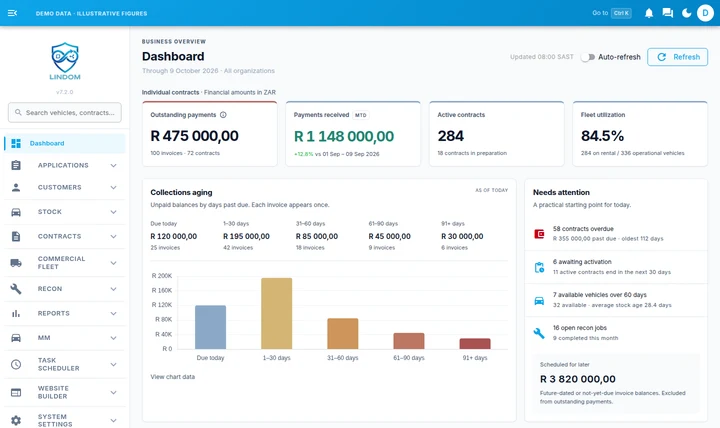Switch to dark mode with the moon icon

pyautogui.click(x=686, y=13)
